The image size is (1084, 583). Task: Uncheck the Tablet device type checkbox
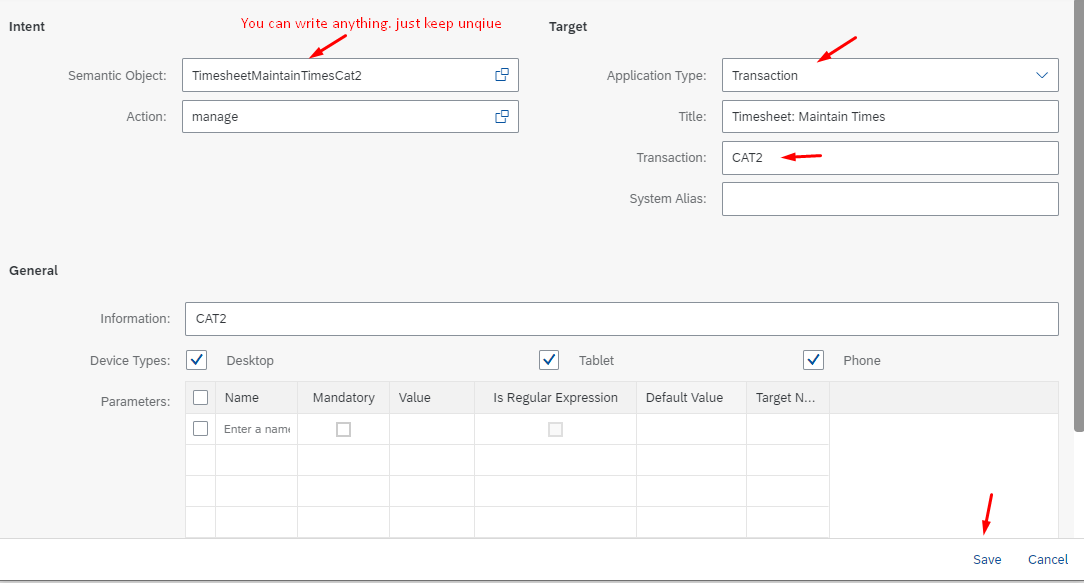pos(549,360)
